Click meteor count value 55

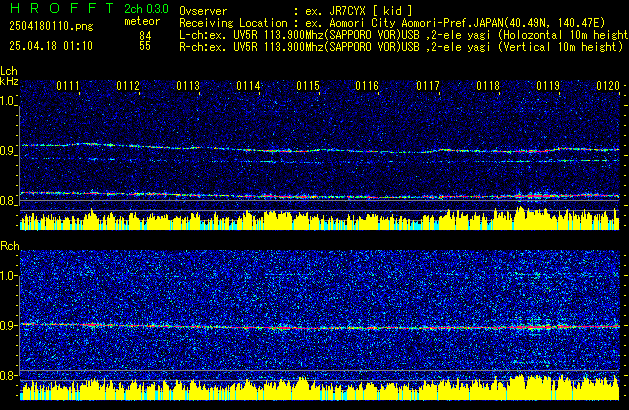145,46
